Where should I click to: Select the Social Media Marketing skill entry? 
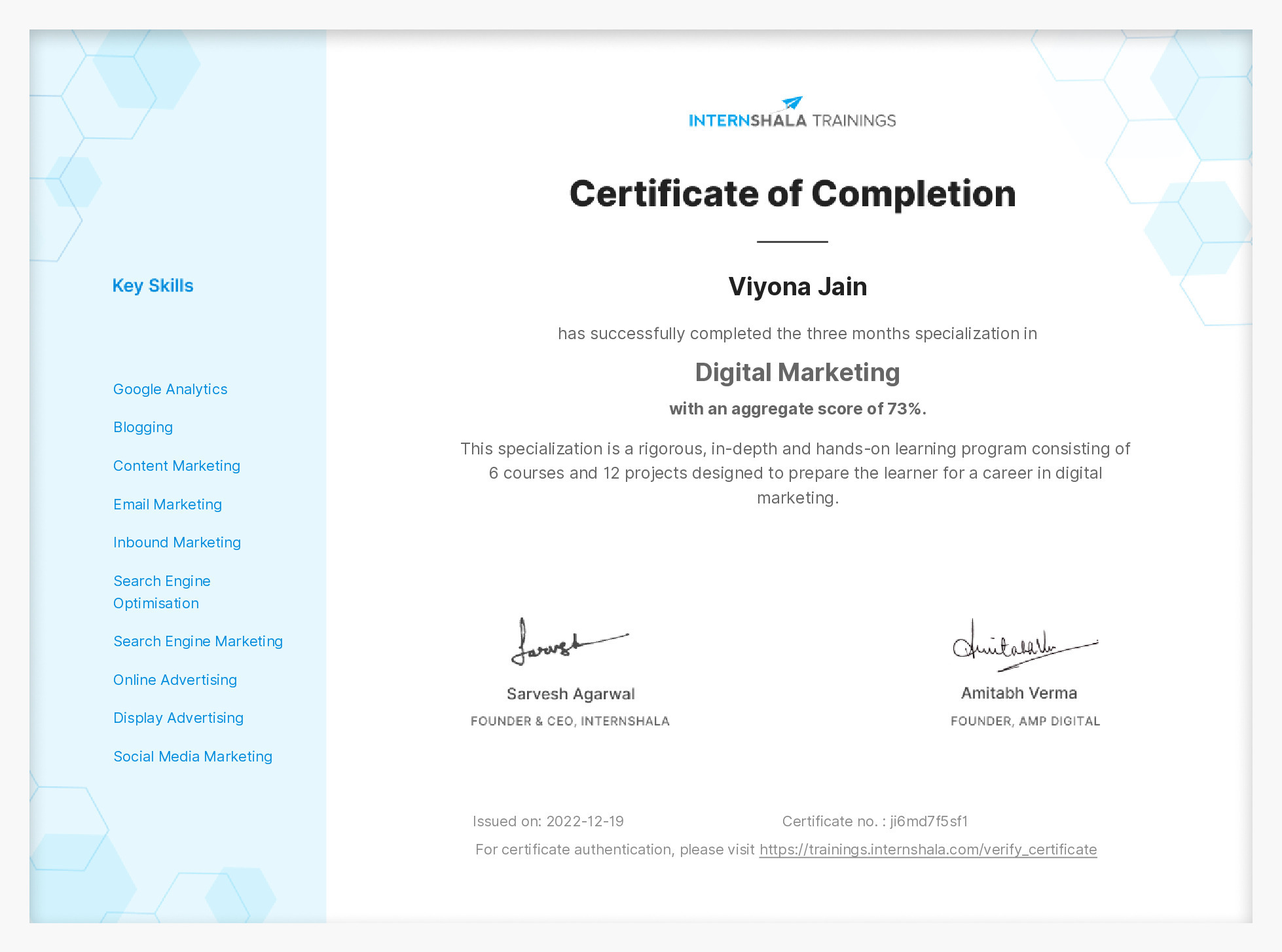coord(192,756)
